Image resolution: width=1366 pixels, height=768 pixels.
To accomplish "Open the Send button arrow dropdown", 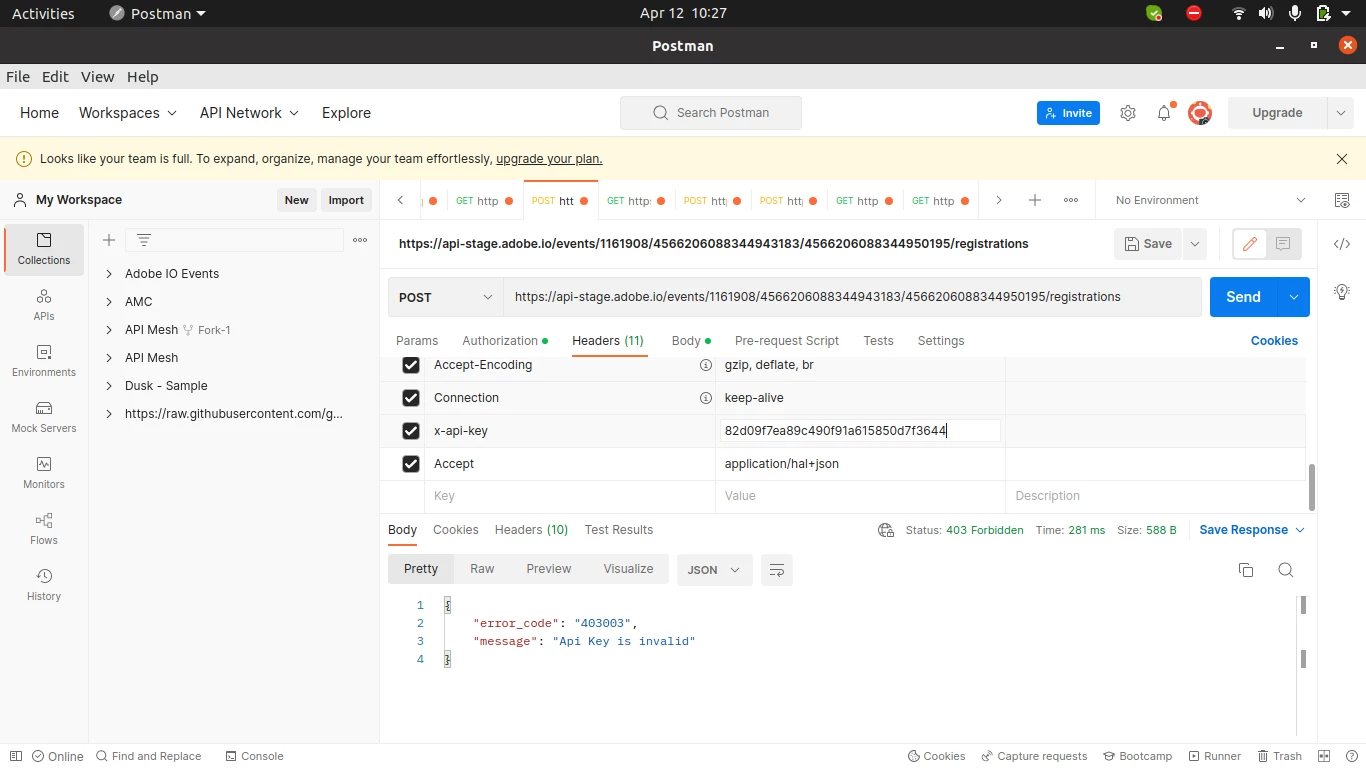I will (x=1294, y=297).
